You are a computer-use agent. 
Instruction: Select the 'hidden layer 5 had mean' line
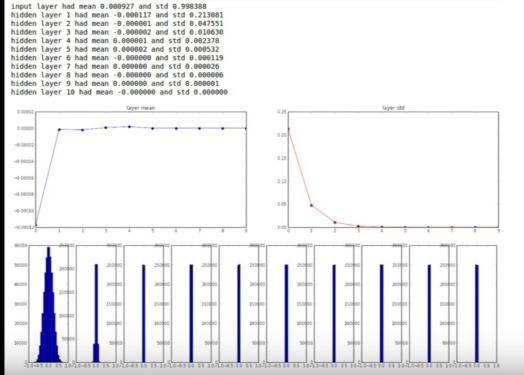click(x=115, y=49)
